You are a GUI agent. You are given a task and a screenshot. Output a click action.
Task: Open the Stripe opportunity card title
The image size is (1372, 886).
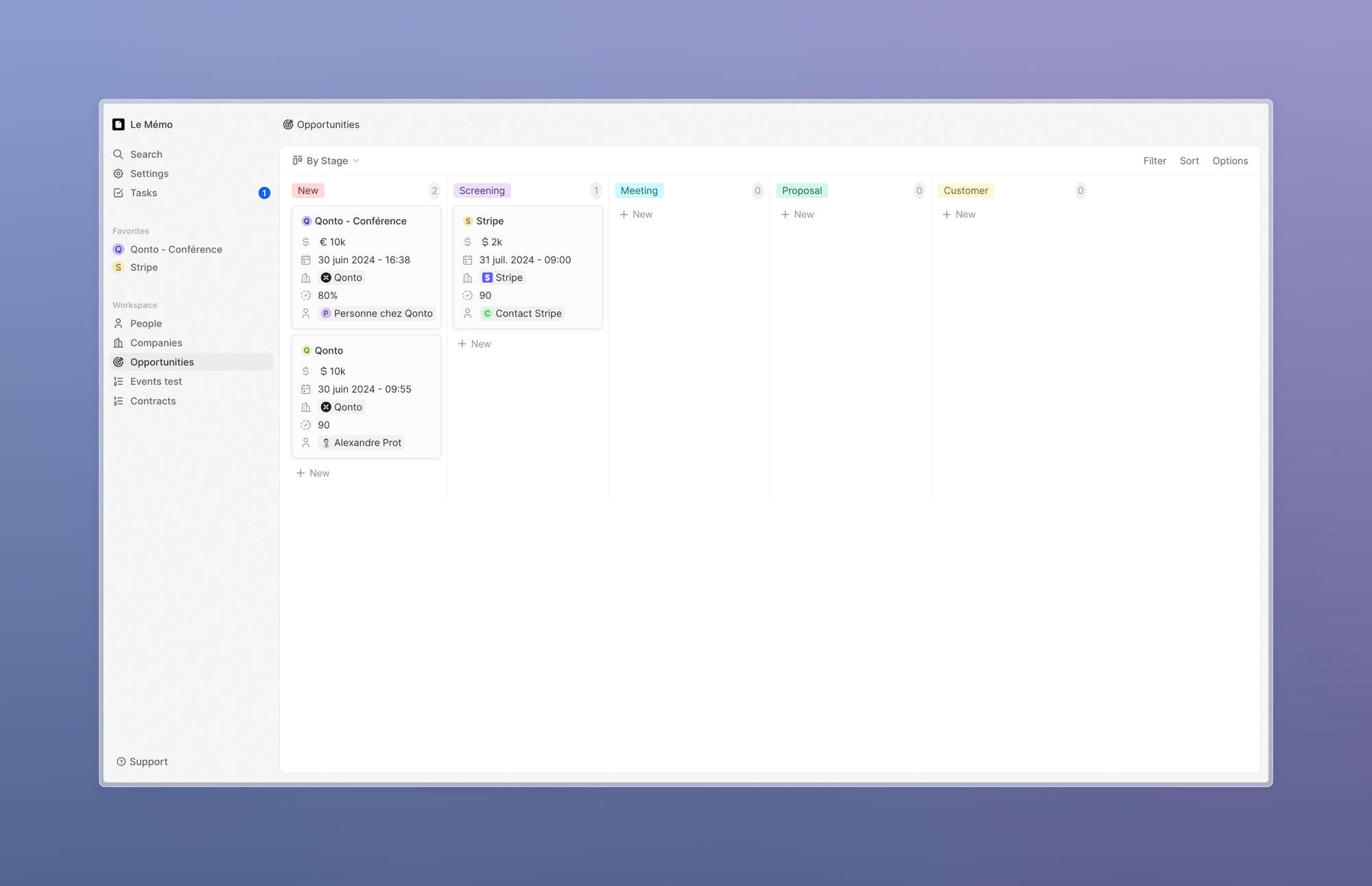click(490, 221)
